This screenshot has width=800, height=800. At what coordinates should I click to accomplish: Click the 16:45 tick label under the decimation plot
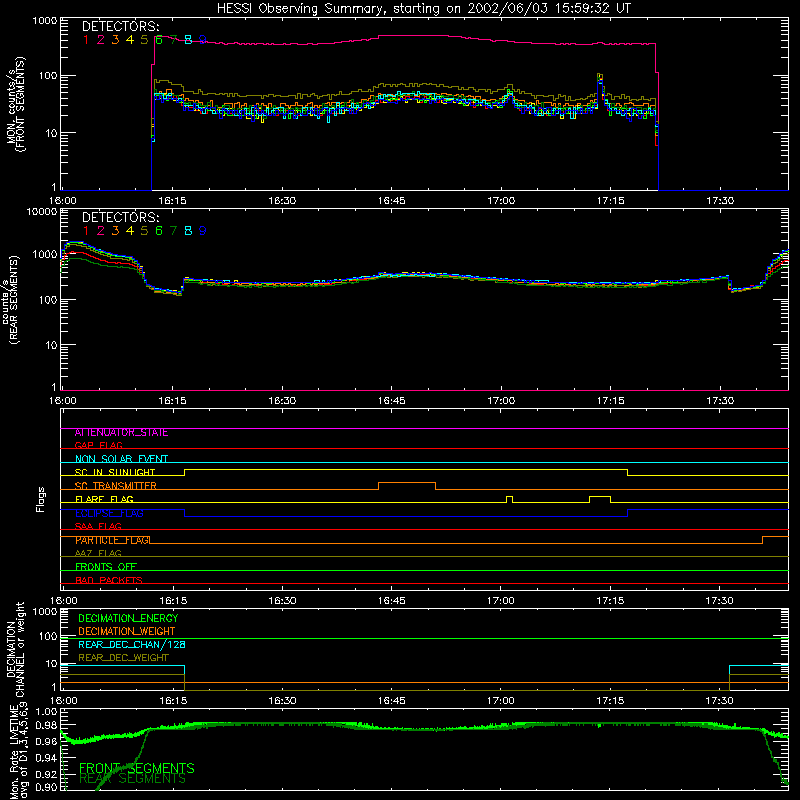pyautogui.click(x=391, y=701)
